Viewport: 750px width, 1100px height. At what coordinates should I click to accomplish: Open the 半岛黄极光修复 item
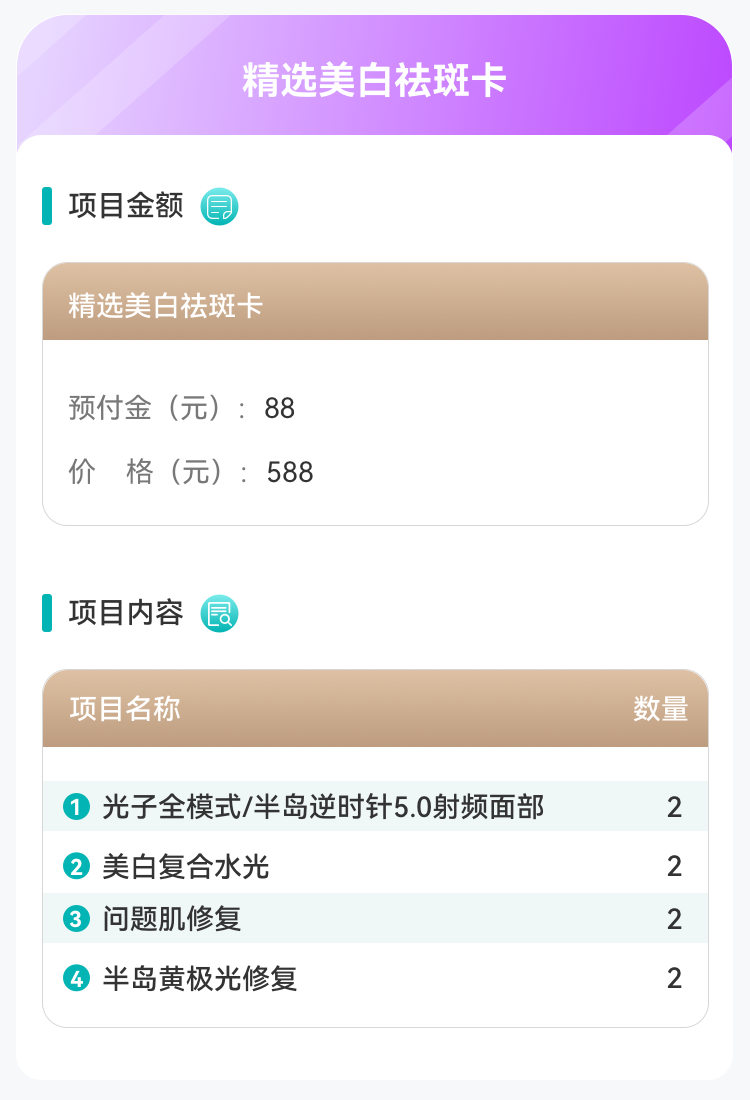click(200, 978)
